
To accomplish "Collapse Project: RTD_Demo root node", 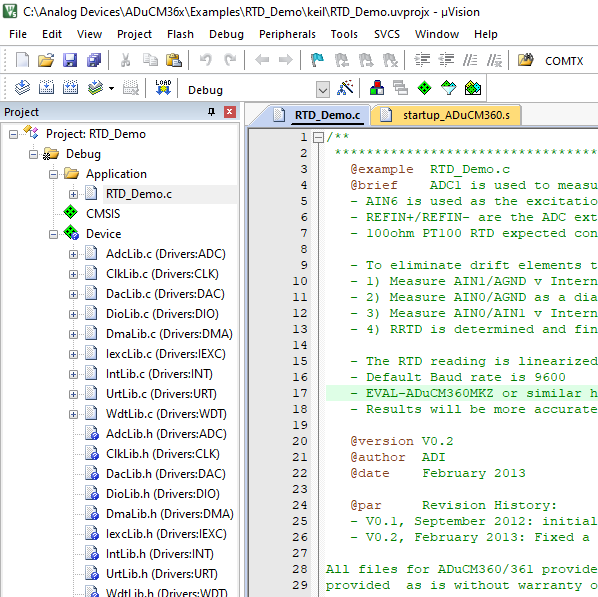I will pos(13,134).
